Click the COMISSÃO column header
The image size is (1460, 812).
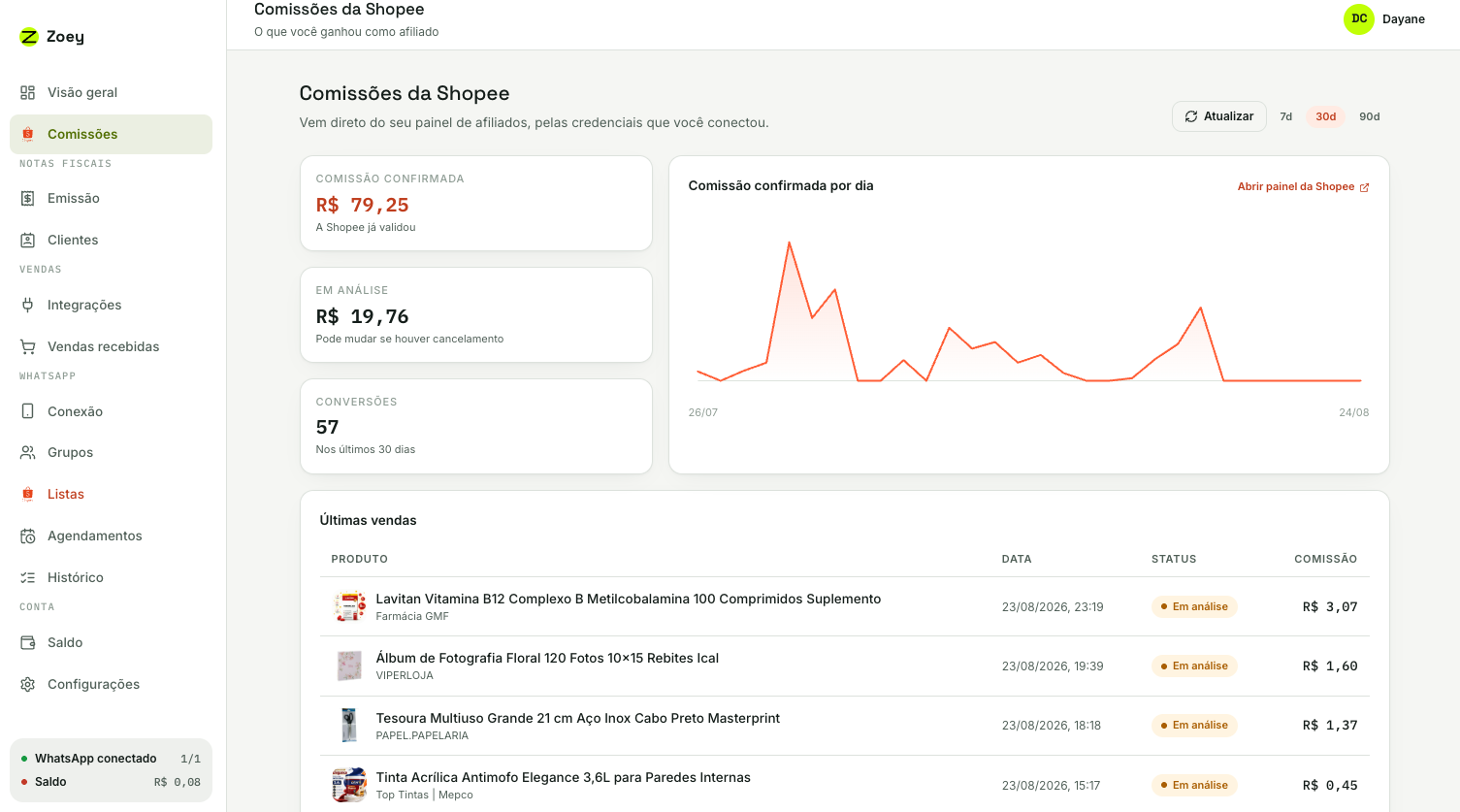pyautogui.click(x=1326, y=560)
